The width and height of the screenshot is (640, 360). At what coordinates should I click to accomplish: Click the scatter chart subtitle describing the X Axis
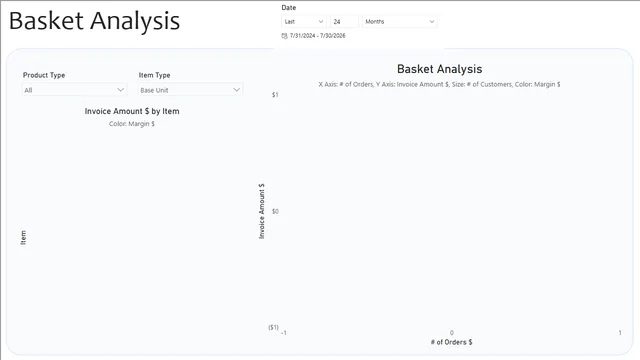(x=439, y=84)
